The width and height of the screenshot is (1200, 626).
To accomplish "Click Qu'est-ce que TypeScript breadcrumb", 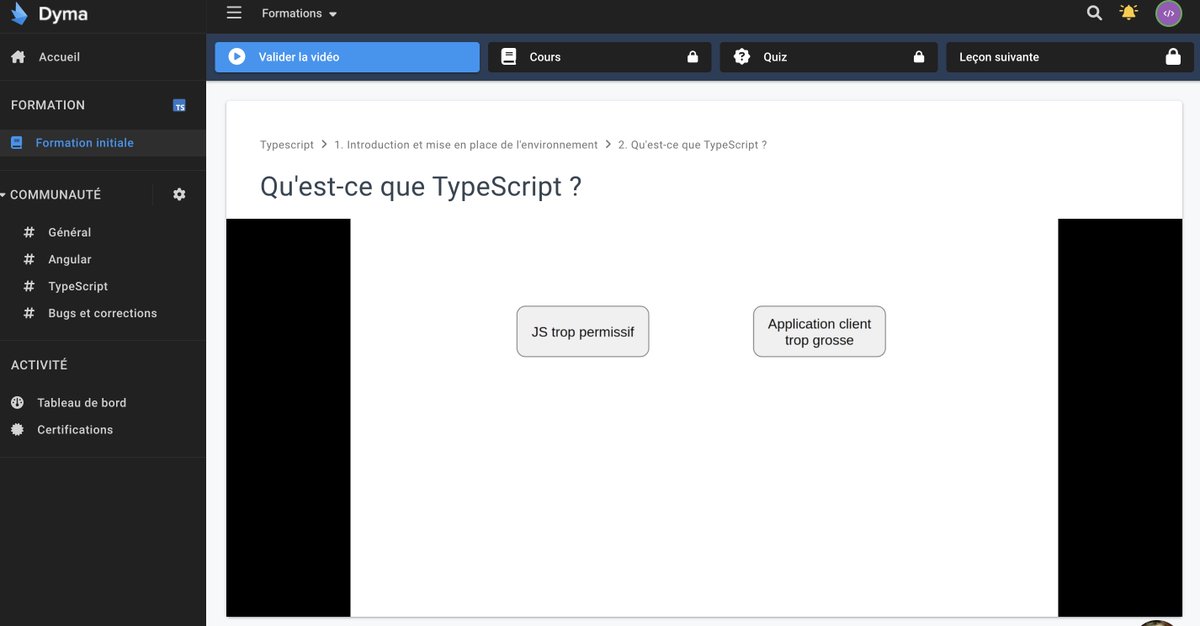I will tap(692, 144).
